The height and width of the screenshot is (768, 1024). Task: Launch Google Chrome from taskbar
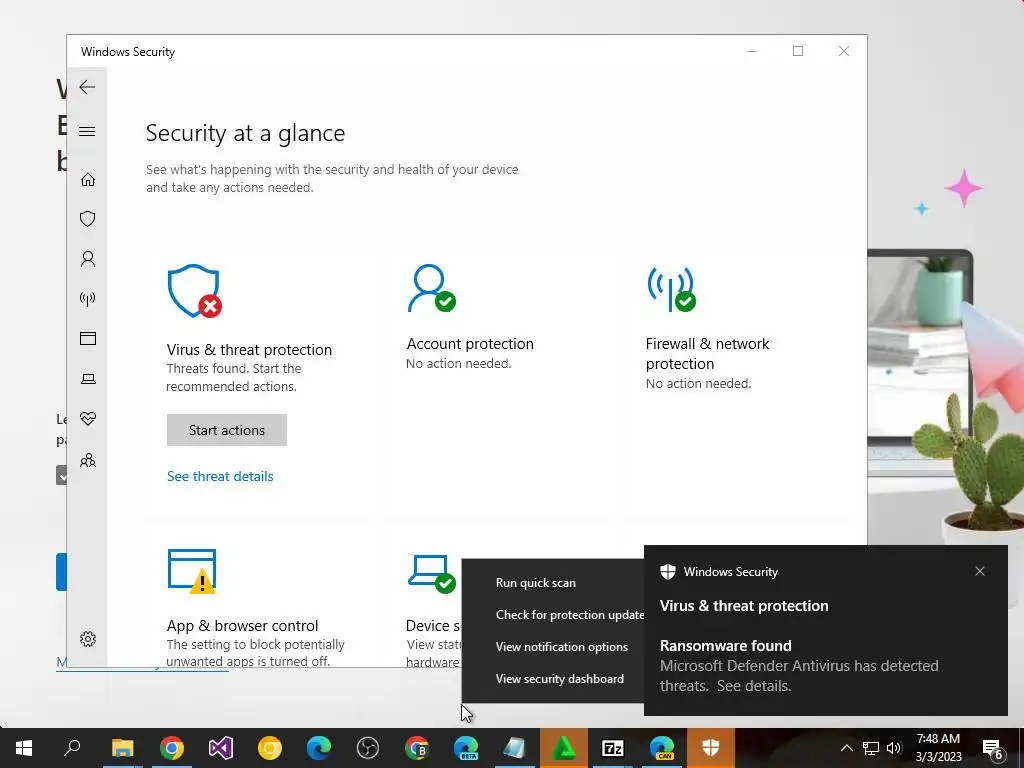[172, 748]
